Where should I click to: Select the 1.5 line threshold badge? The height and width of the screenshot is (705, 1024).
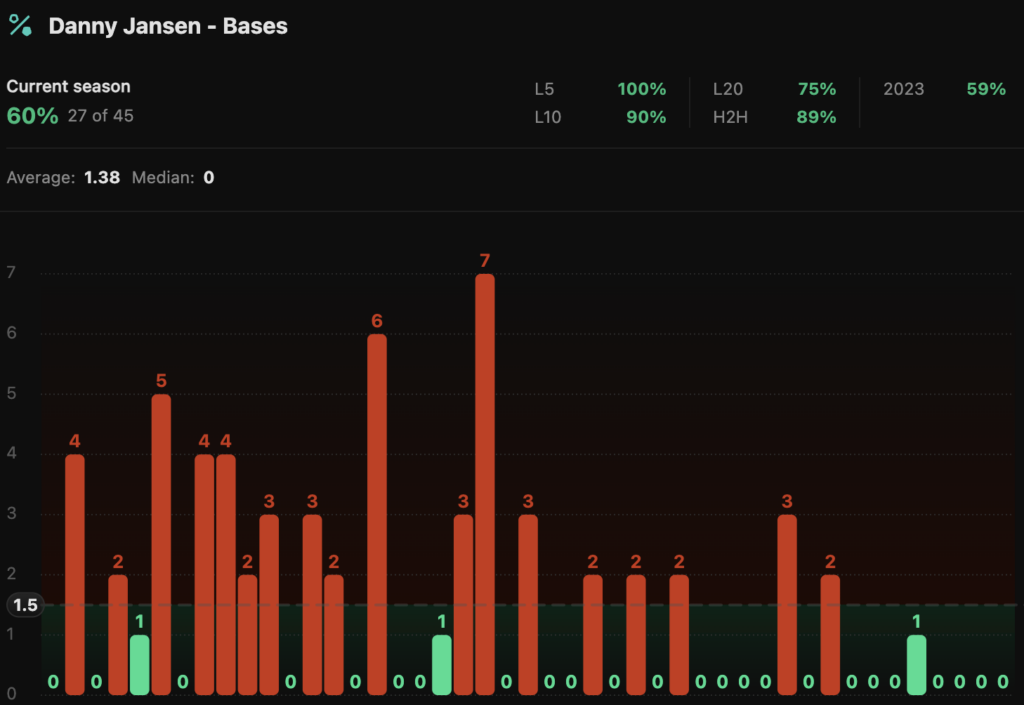coord(25,605)
